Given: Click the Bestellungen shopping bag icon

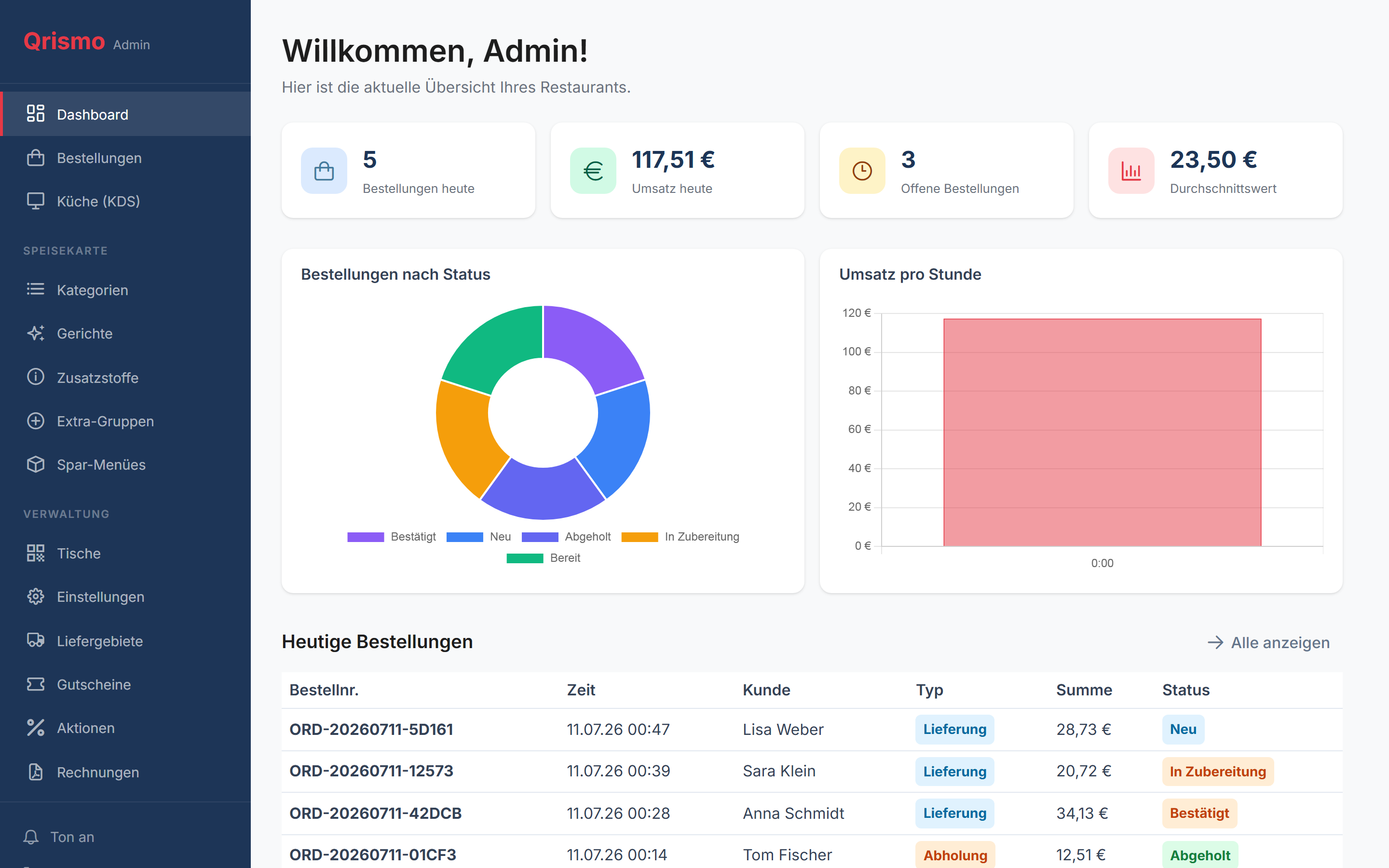Looking at the screenshot, I should tap(36, 157).
